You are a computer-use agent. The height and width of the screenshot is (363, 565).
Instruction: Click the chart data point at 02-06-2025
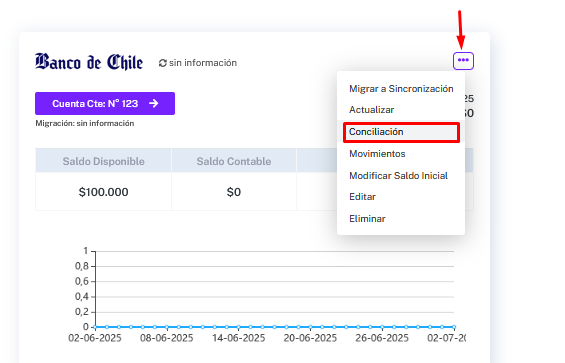95,327
